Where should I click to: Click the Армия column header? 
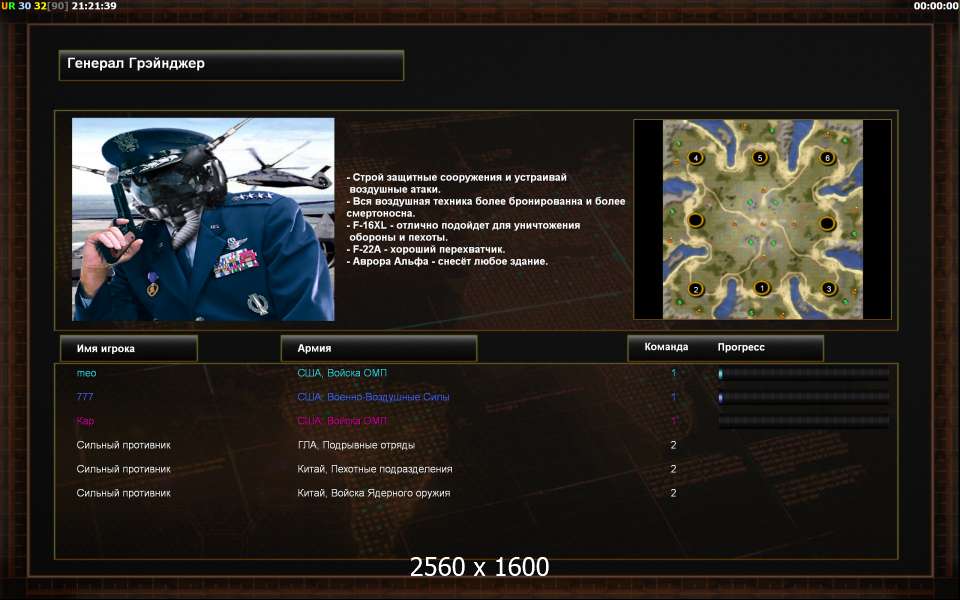click(x=379, y=348)
